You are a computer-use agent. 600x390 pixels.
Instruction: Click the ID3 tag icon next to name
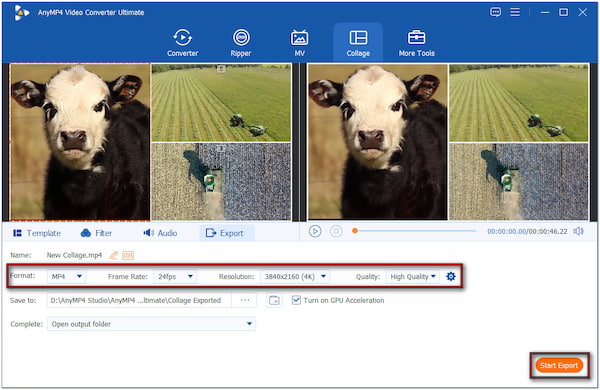point(128,255)
